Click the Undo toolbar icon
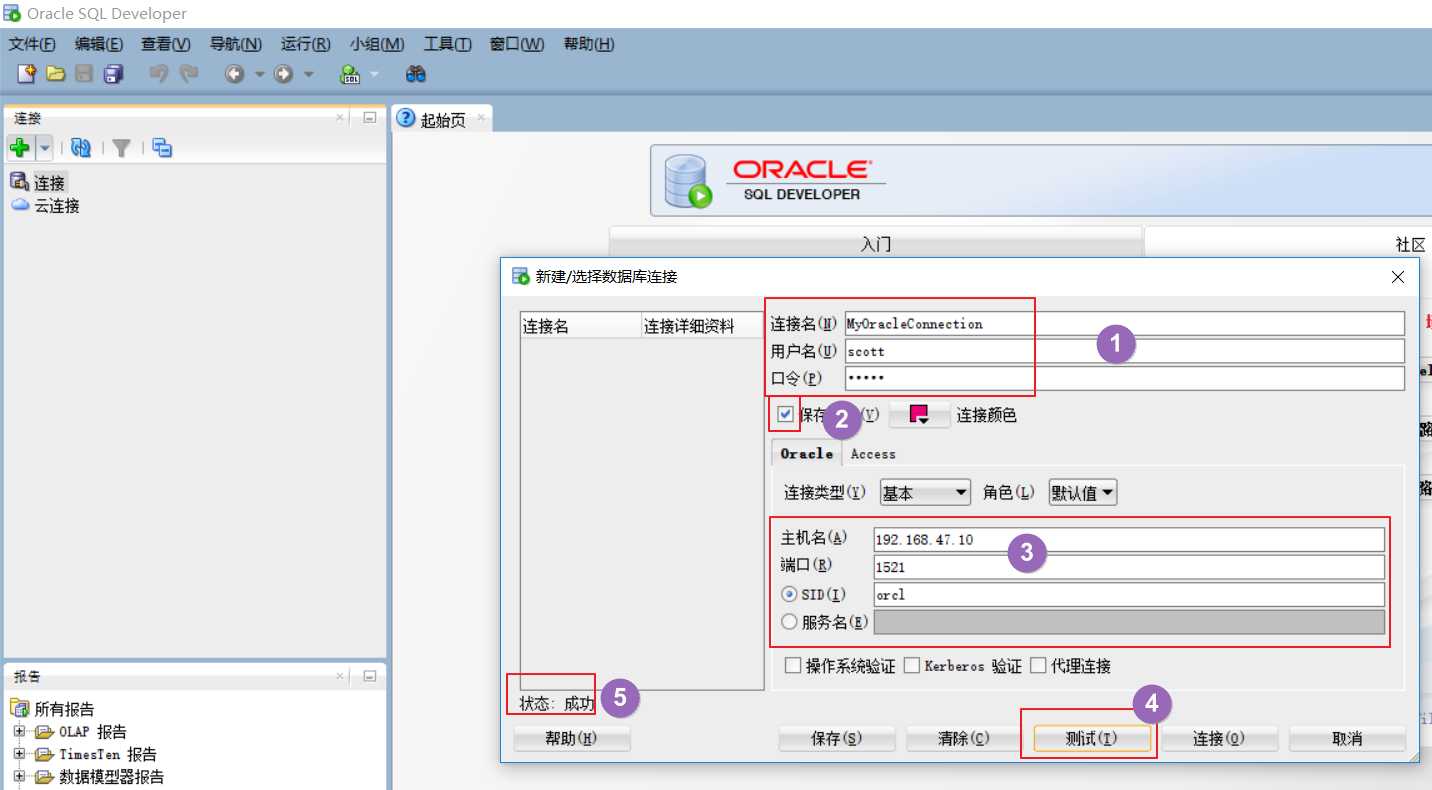The height and width of the screenshot is (790, 1432). point(158,73)
